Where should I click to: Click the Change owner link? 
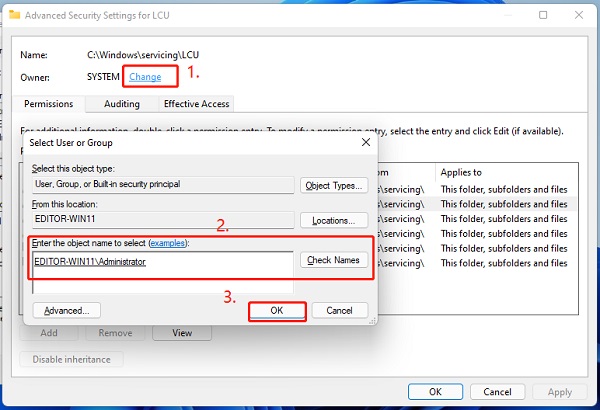tap(145, 77)
